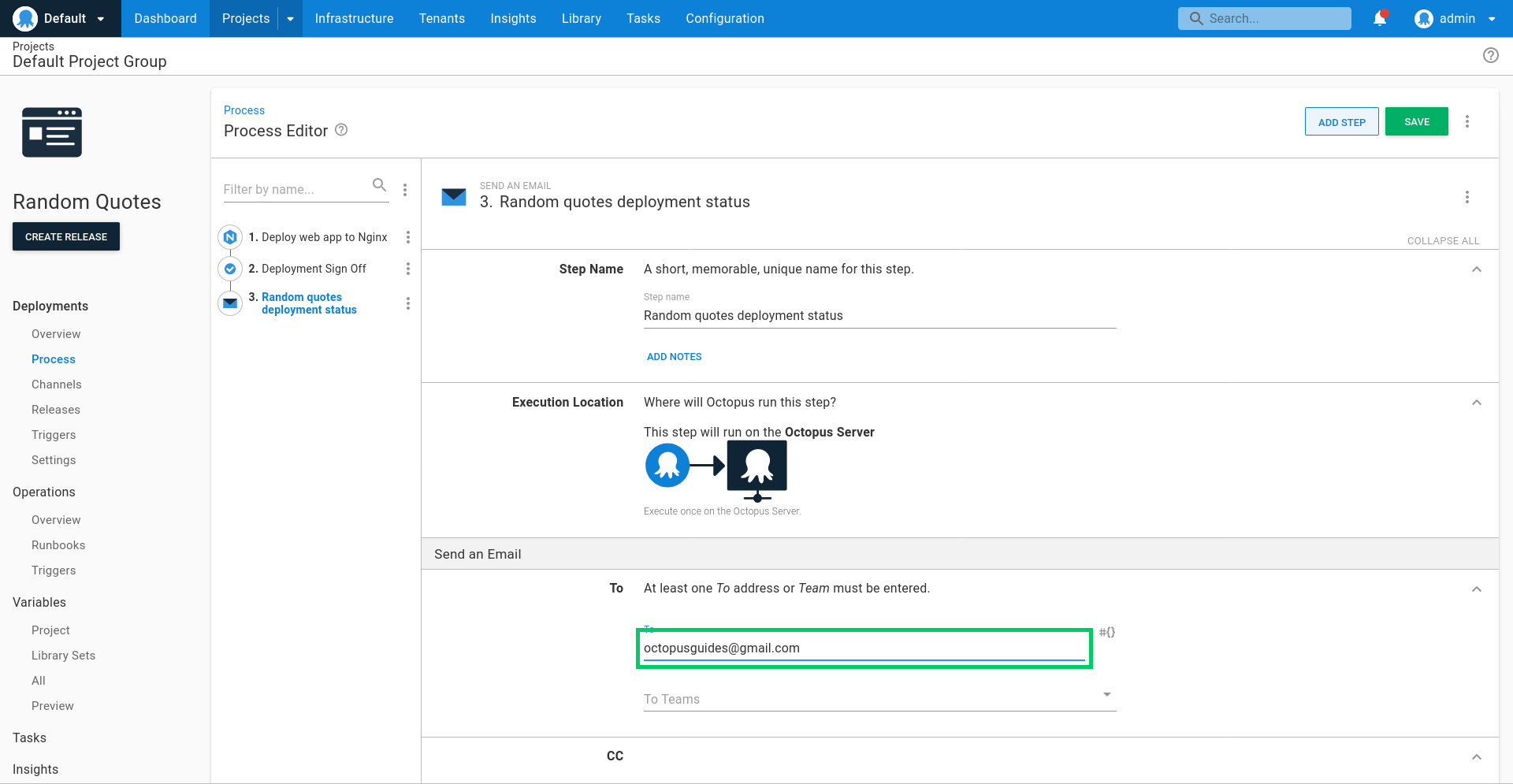1513x784 pixels.
Task: Open Process in the sidebar
Action: click(x=54, y=359)
